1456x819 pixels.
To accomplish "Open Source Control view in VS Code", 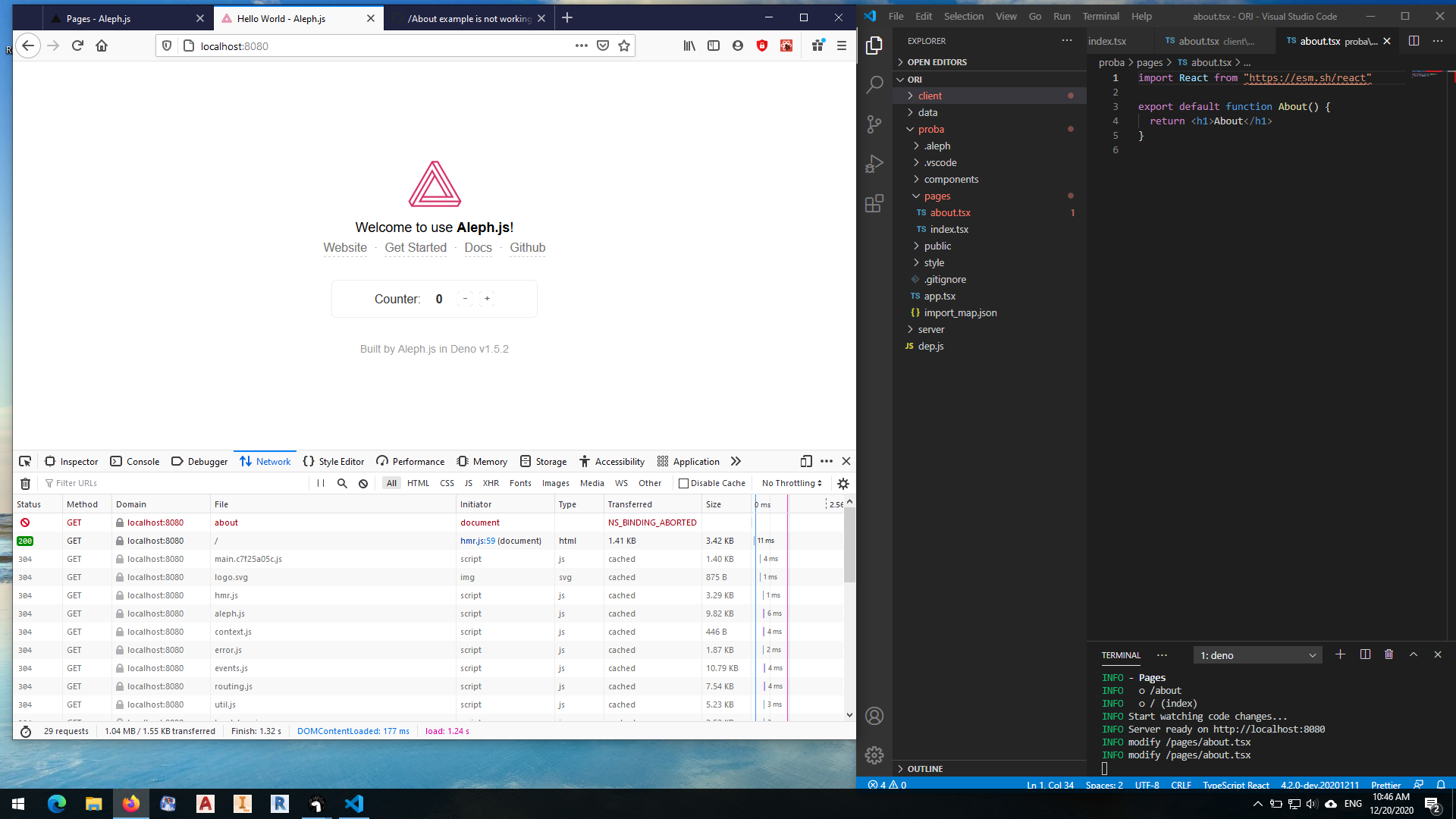I will pyautogui.click(x=874, y=124).
